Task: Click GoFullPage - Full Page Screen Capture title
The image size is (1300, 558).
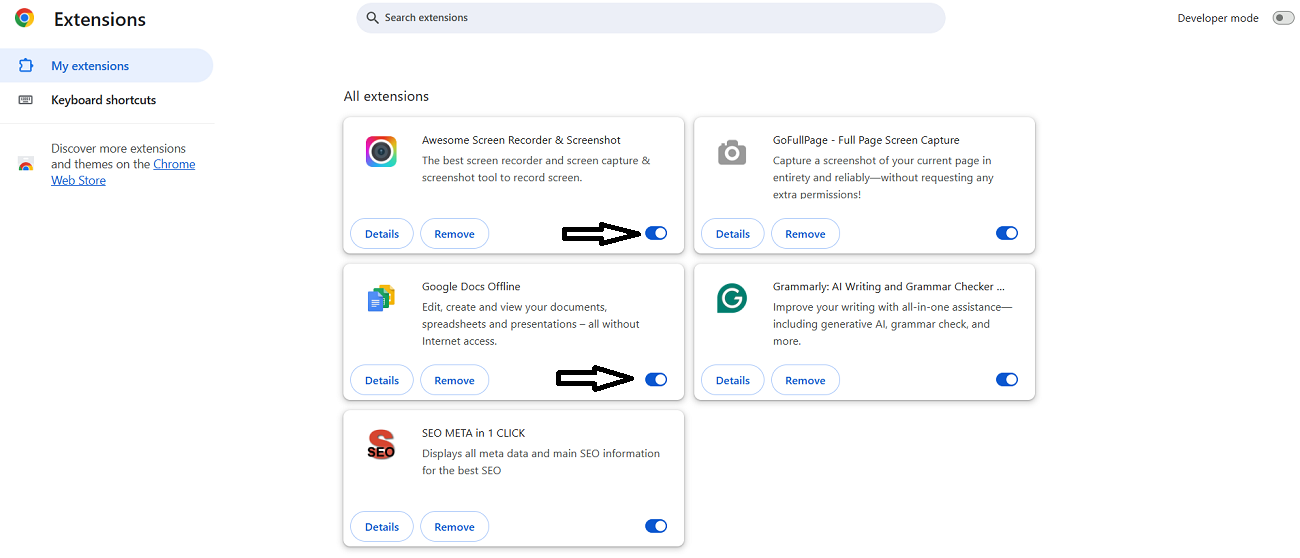Action: tap(866, 140)
